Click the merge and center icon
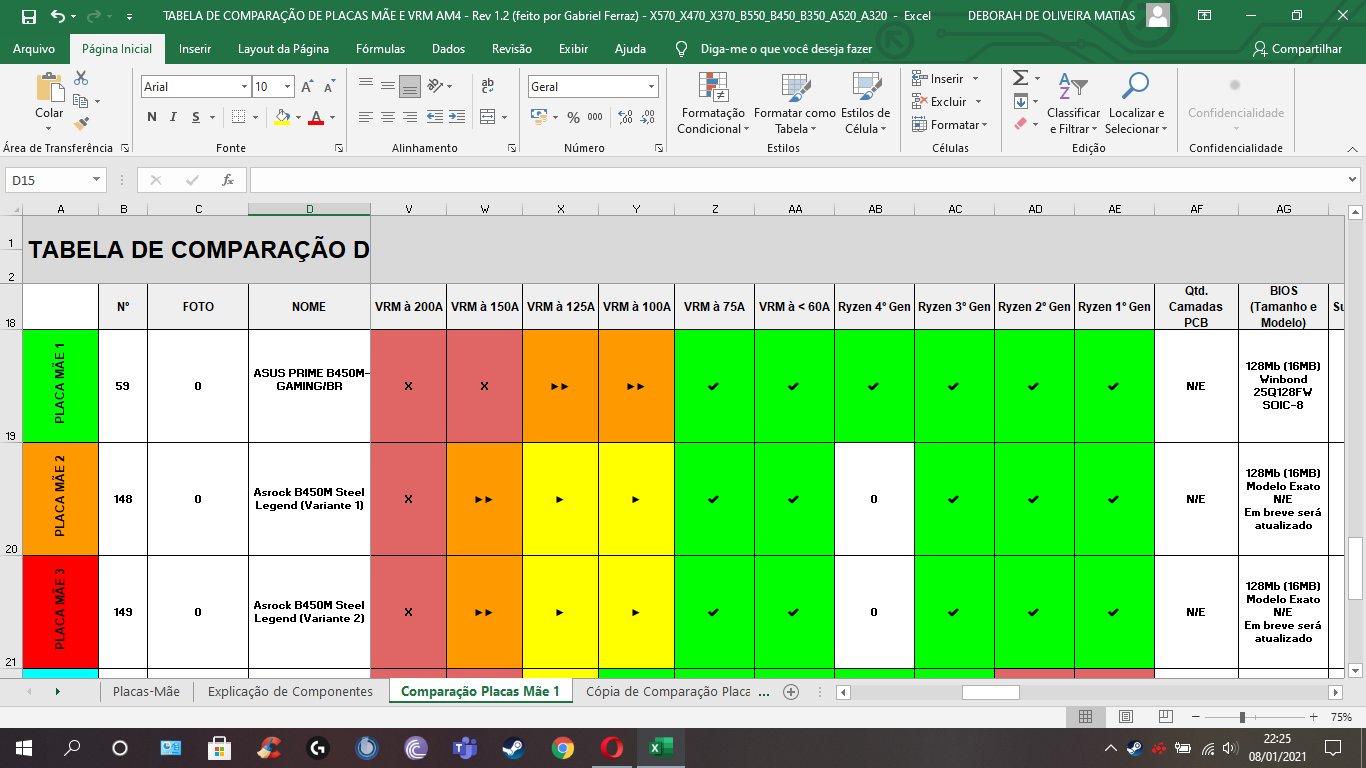The image size is (1366, 768). pos(487,117)
